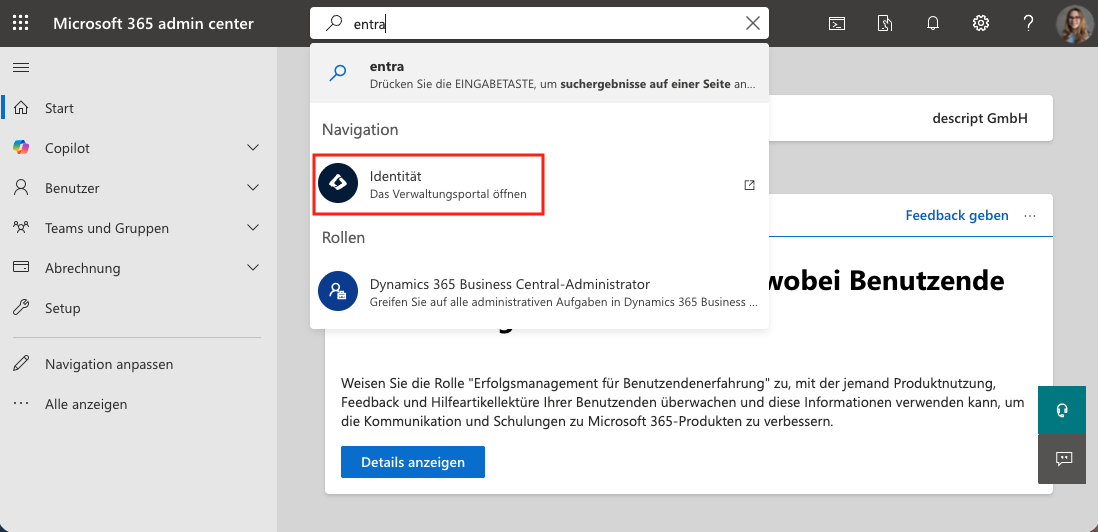This screenshot has height=532, width=1098.
Task: Open the app launcher waffle icon
Action: 21,23
